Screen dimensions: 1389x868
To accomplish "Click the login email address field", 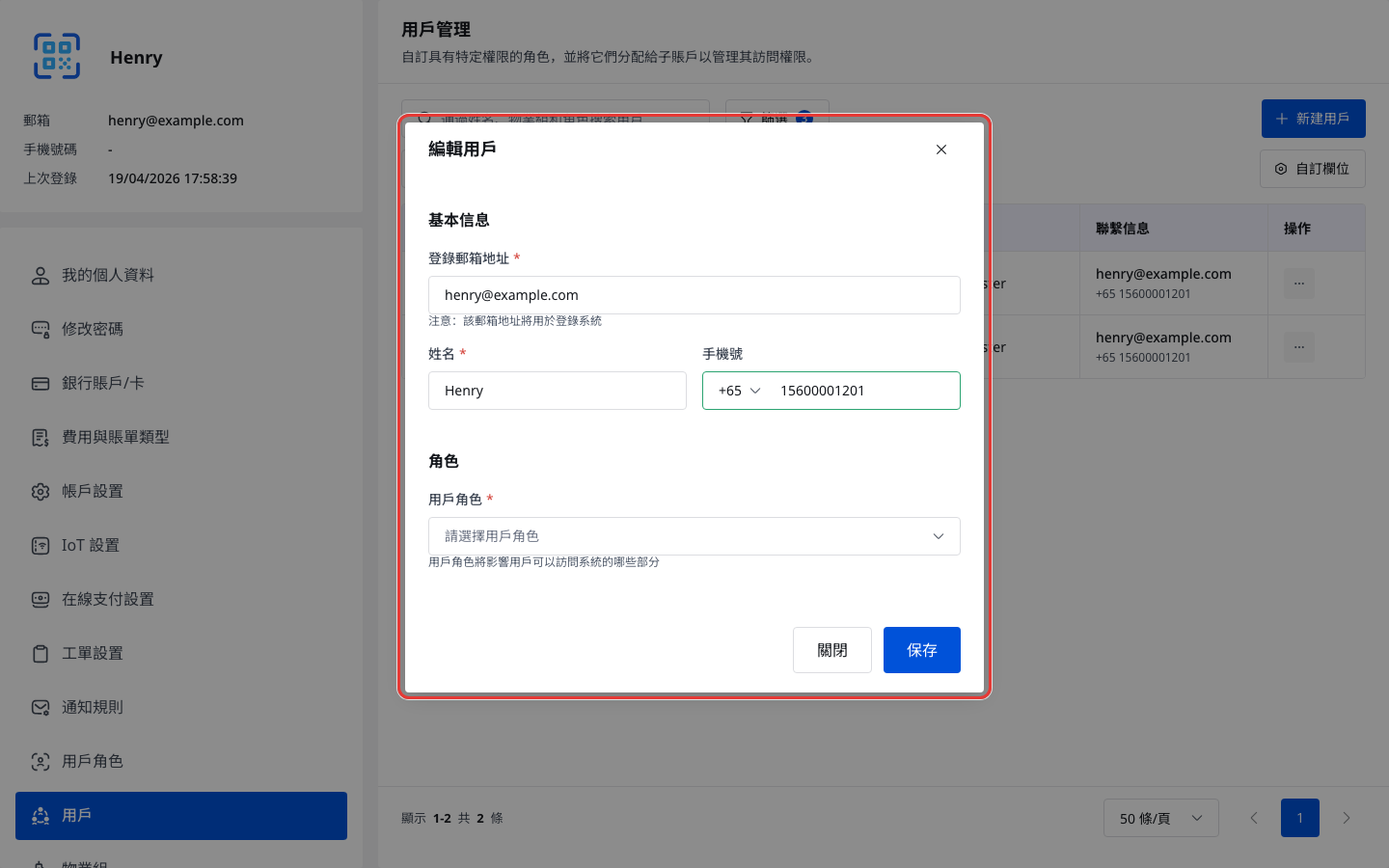I will point(694,295).
